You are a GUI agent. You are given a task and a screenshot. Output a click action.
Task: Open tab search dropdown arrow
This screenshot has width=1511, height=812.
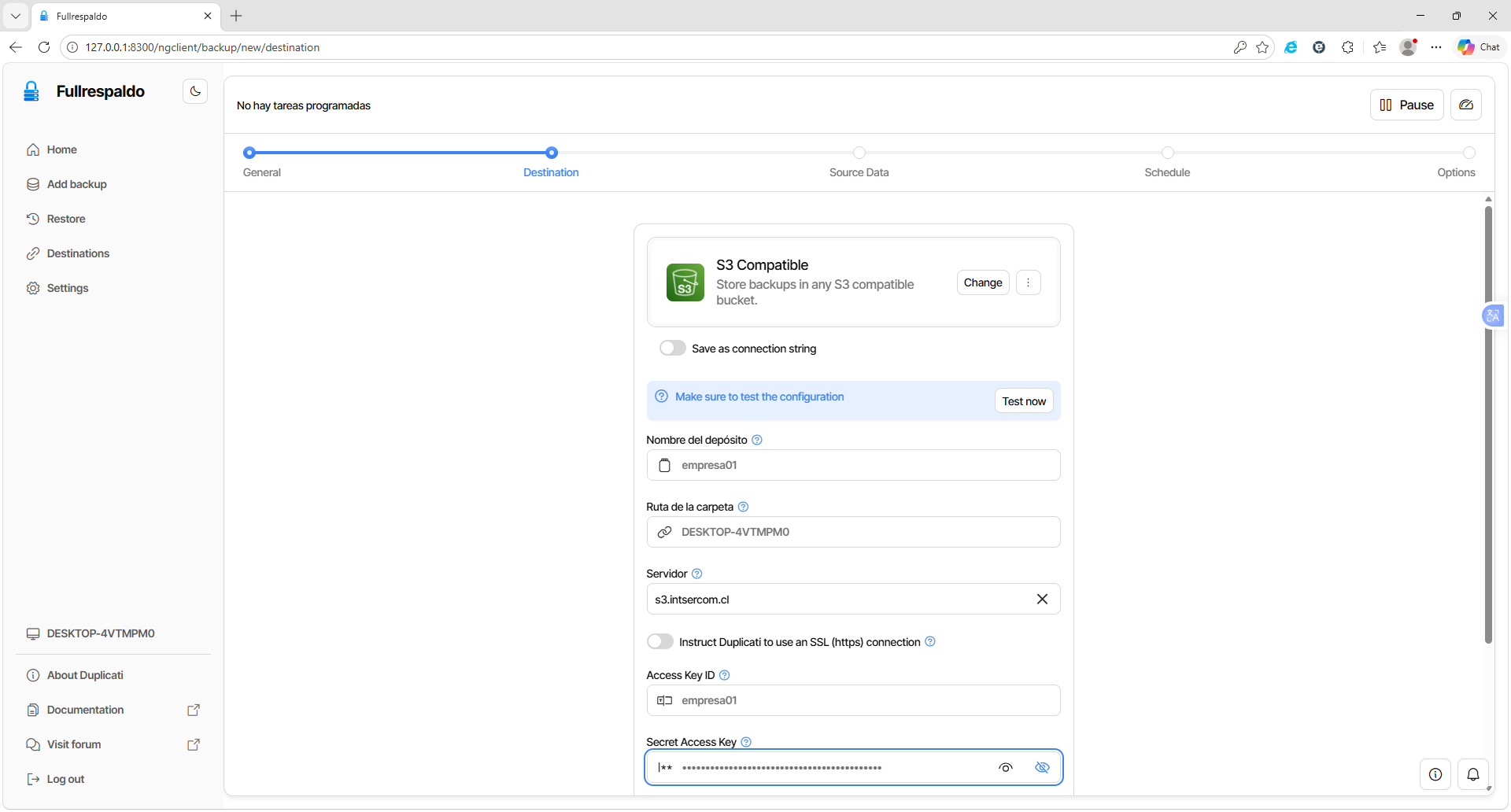click(x=15, y=16)
